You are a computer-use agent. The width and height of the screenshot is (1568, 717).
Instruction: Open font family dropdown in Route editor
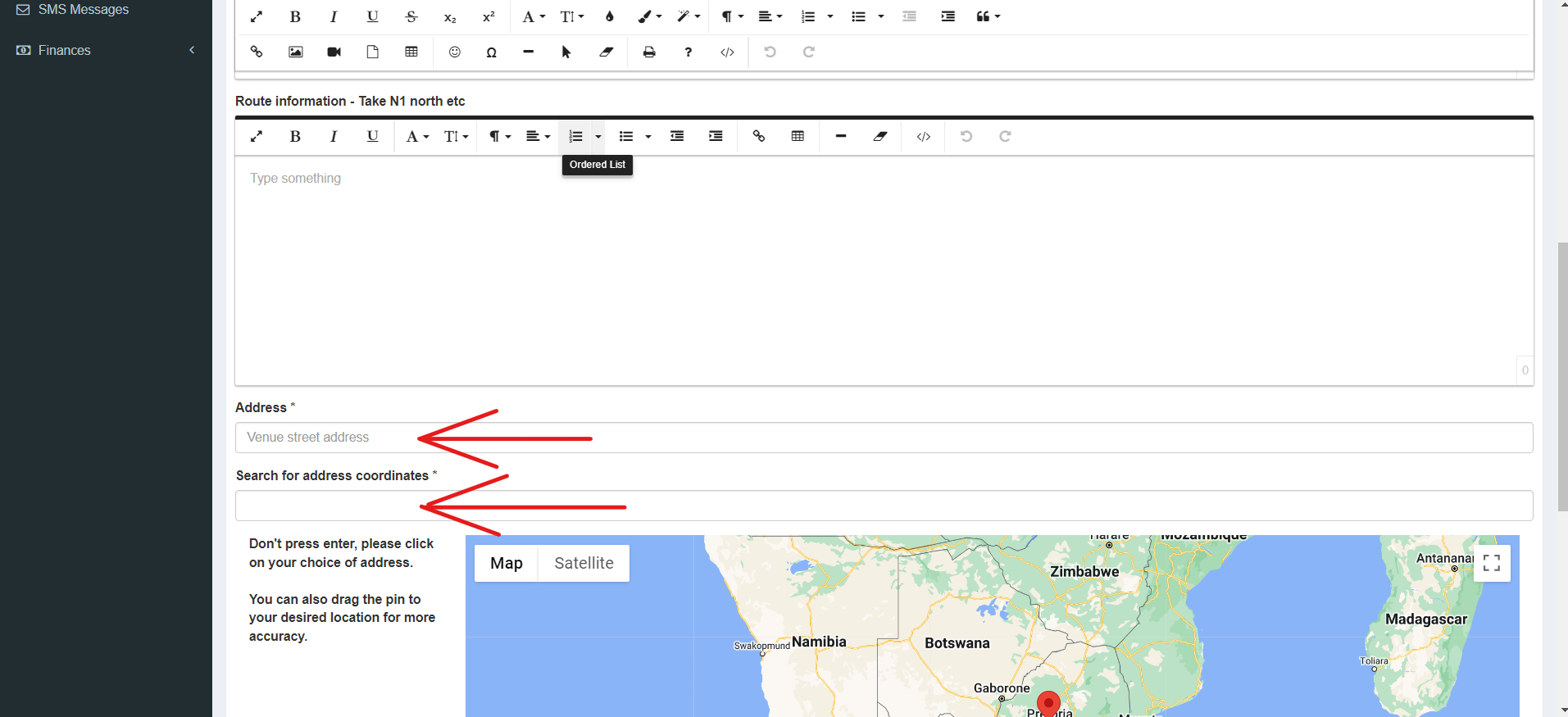coord(417,136)
